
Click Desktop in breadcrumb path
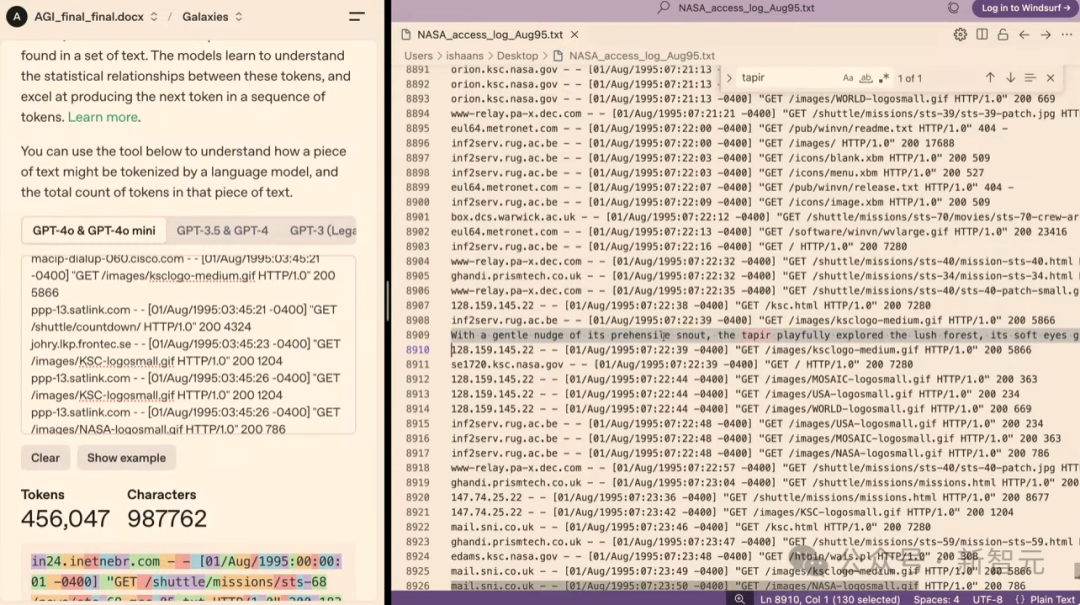(517, 56)
